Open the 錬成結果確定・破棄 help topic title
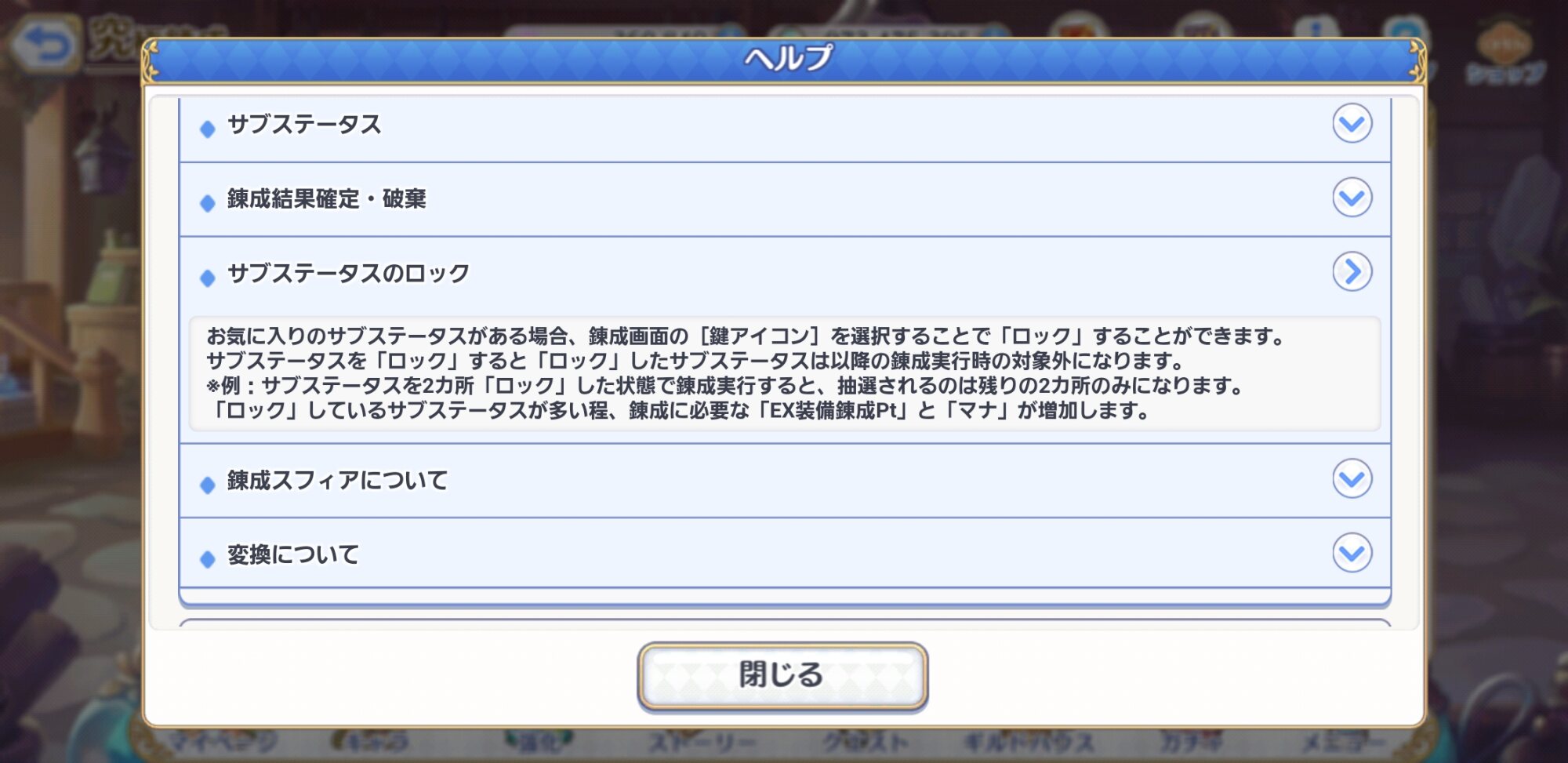This screenshot has height=763, width=1568. (x=326, y=199)
